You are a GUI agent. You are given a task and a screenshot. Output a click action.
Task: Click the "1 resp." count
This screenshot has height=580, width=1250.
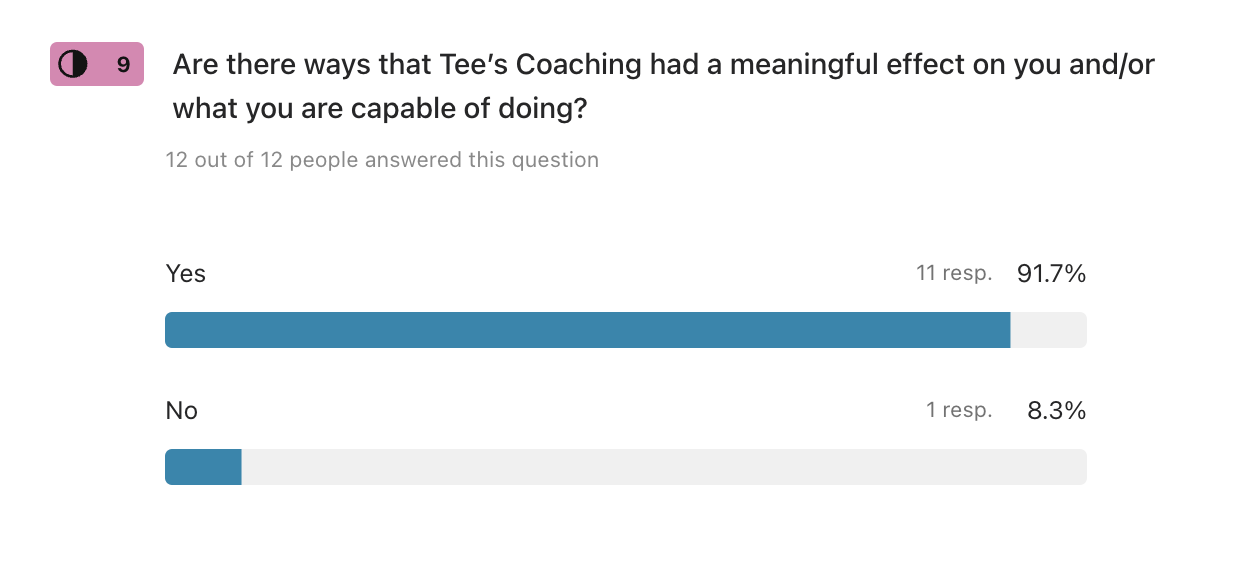pos(959,410)
